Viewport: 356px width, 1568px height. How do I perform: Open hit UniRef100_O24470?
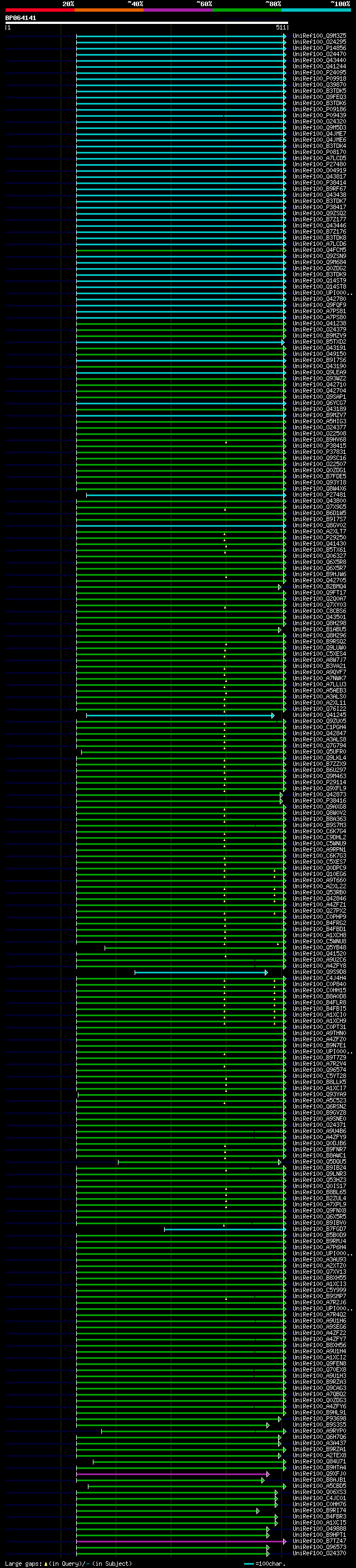319,54
